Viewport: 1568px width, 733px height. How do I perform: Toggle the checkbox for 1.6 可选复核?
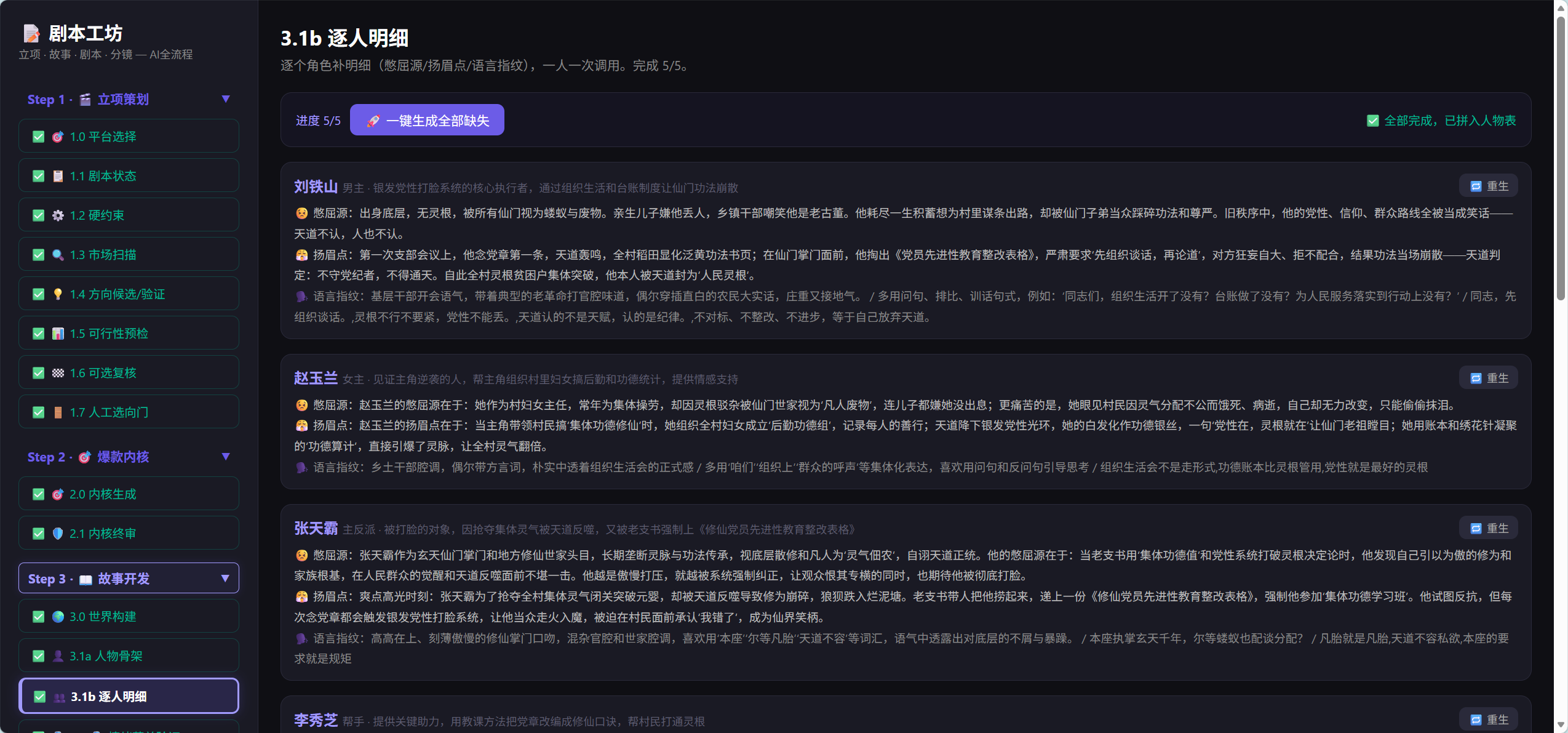pyautogui.click(x=39, y=373)
